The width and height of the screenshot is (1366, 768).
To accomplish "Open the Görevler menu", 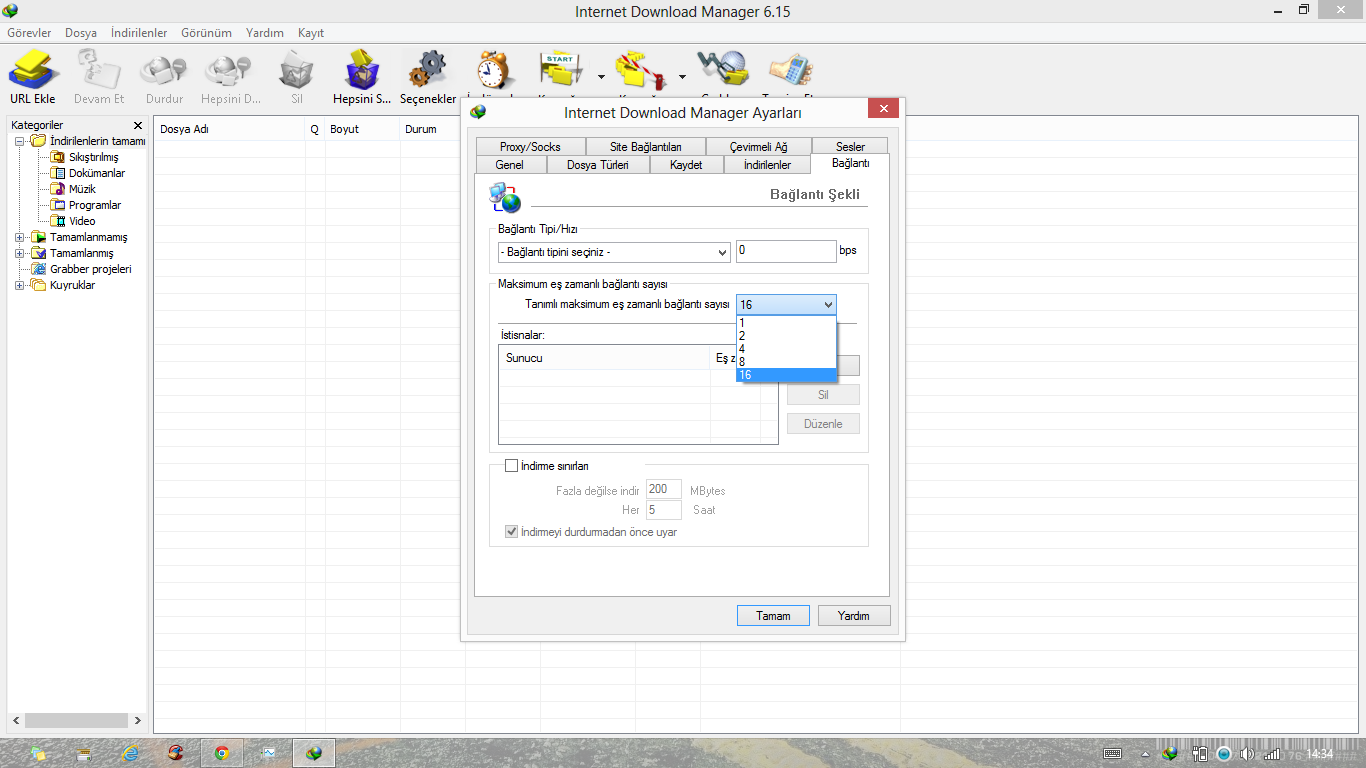I will click(29, 33).
